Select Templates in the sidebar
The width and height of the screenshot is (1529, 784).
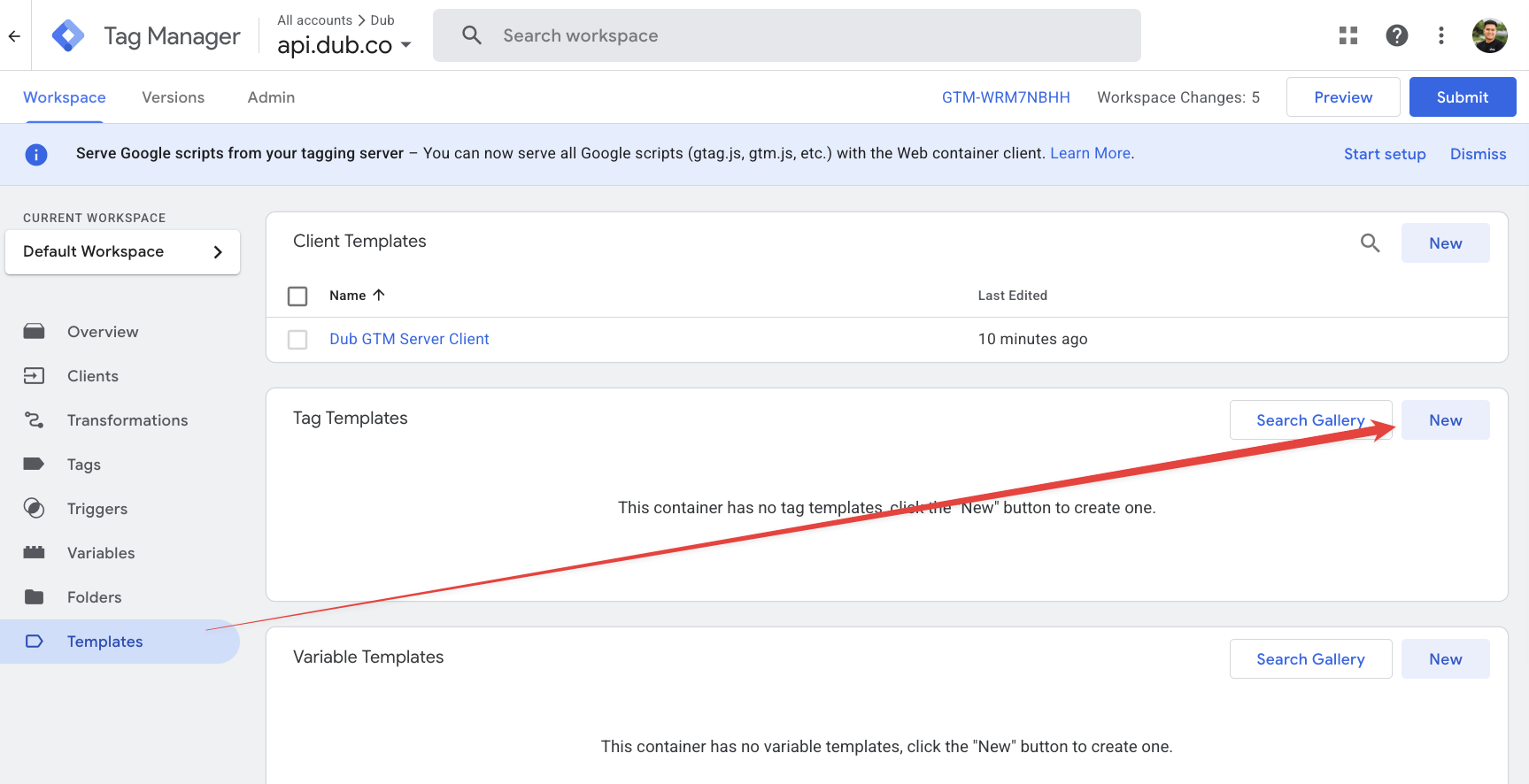[120, 642]
